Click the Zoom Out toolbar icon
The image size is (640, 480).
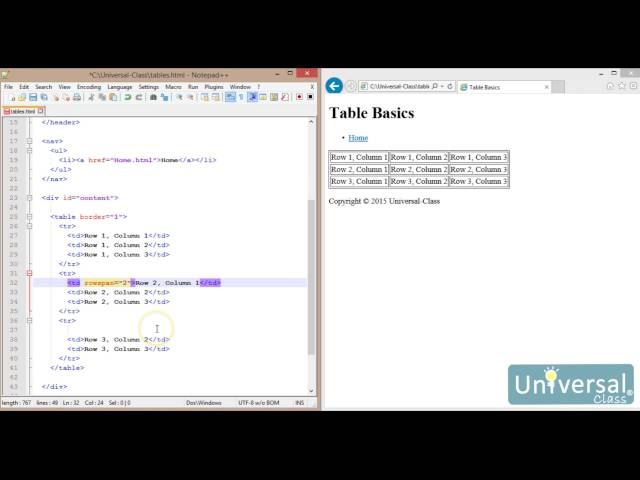(190, 97)
